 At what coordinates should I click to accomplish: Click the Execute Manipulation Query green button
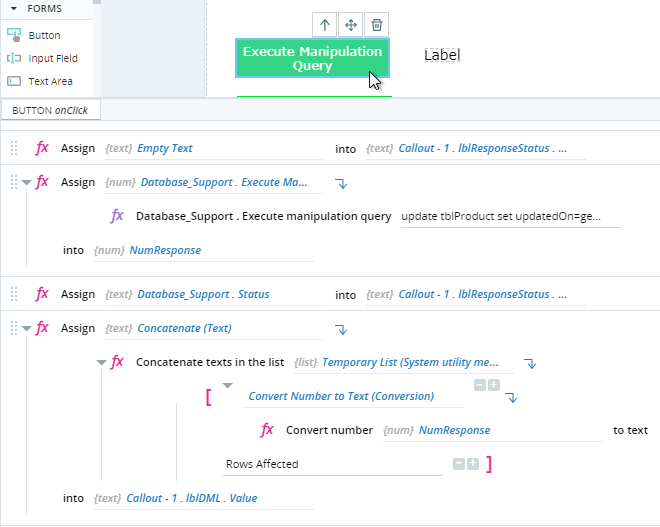point(312,59)
